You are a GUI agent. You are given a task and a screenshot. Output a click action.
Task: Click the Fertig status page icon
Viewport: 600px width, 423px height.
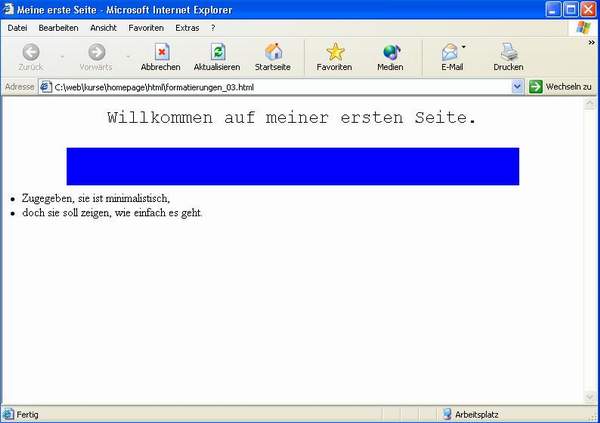click(x=8, y=414)
